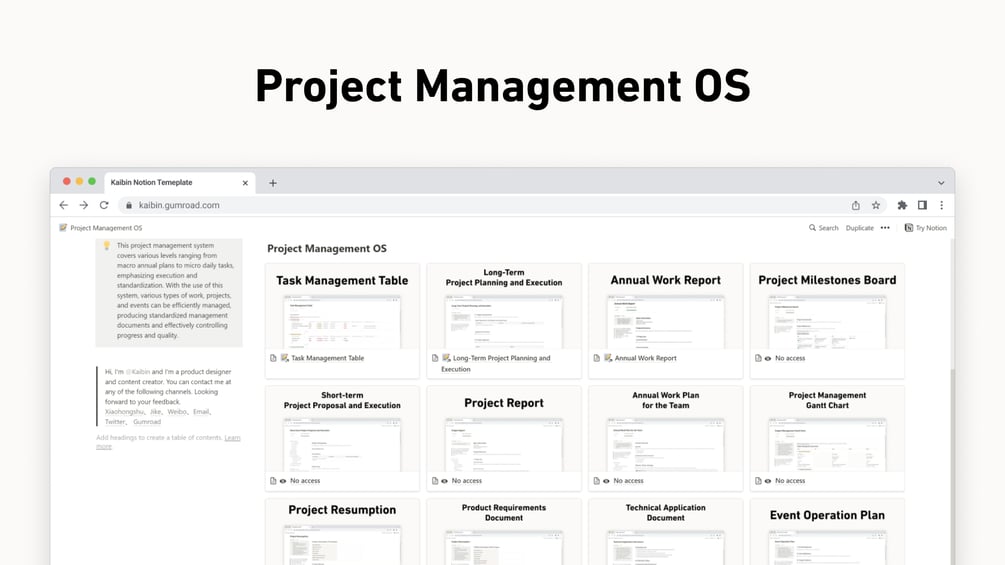The image size is (1005, 565).
Task: Open the Annual Work Report card thumbnail
Action: 665,307
